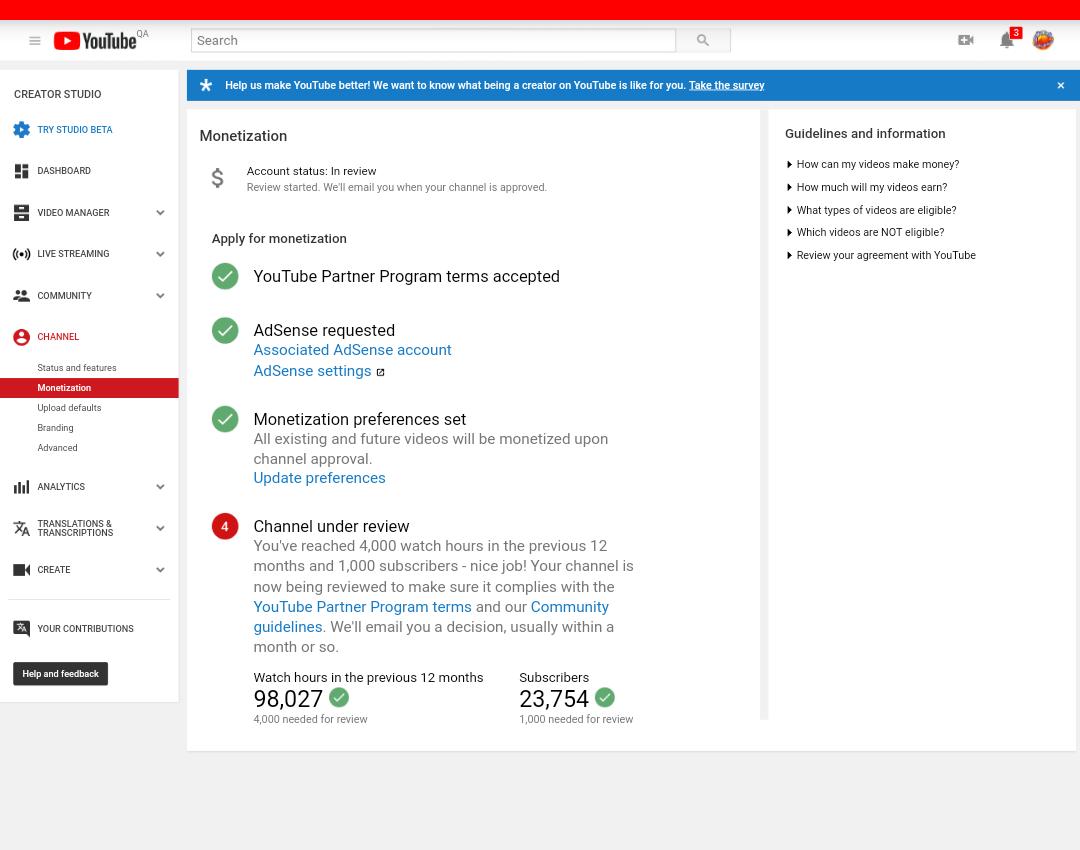This screenshot has height=850, width=1080.
Task: Expand 'Review your agreement with YouTube'
Action: point(881,256)
